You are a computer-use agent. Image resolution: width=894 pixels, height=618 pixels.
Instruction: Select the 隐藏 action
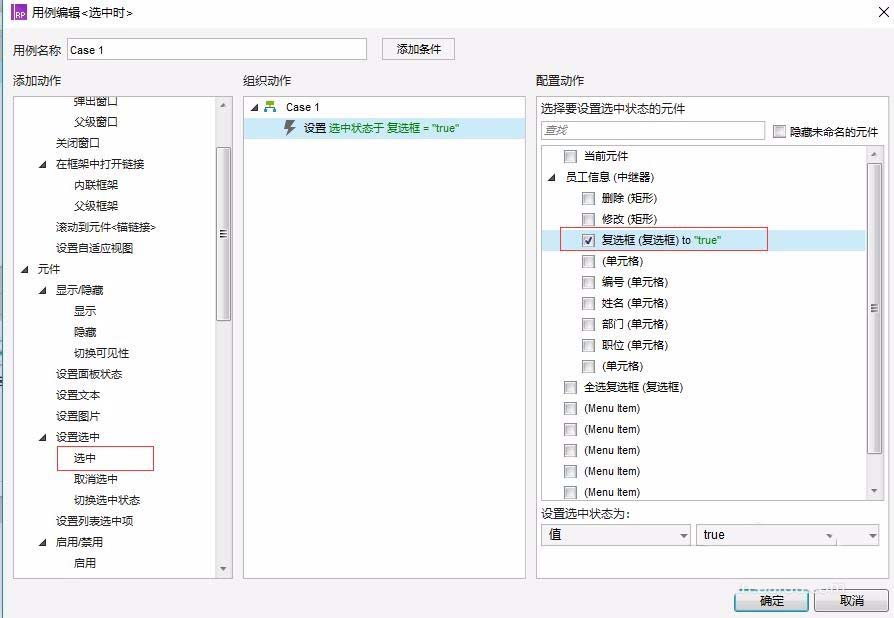pos(84,332)
